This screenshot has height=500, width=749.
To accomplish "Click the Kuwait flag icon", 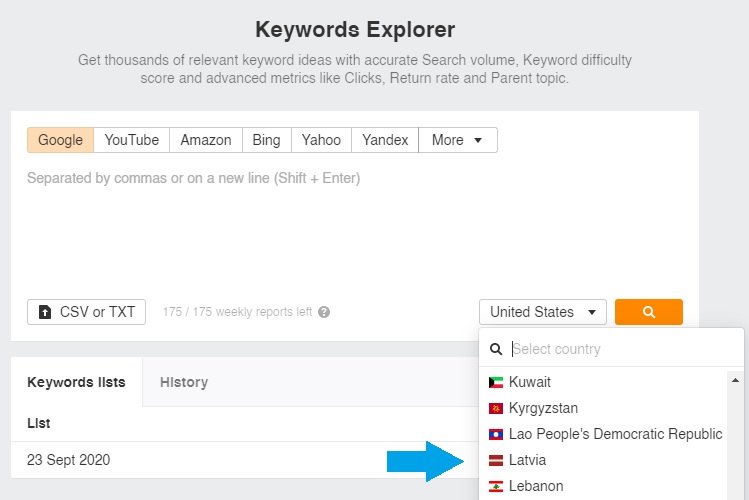I will click(x=496, y=382).
